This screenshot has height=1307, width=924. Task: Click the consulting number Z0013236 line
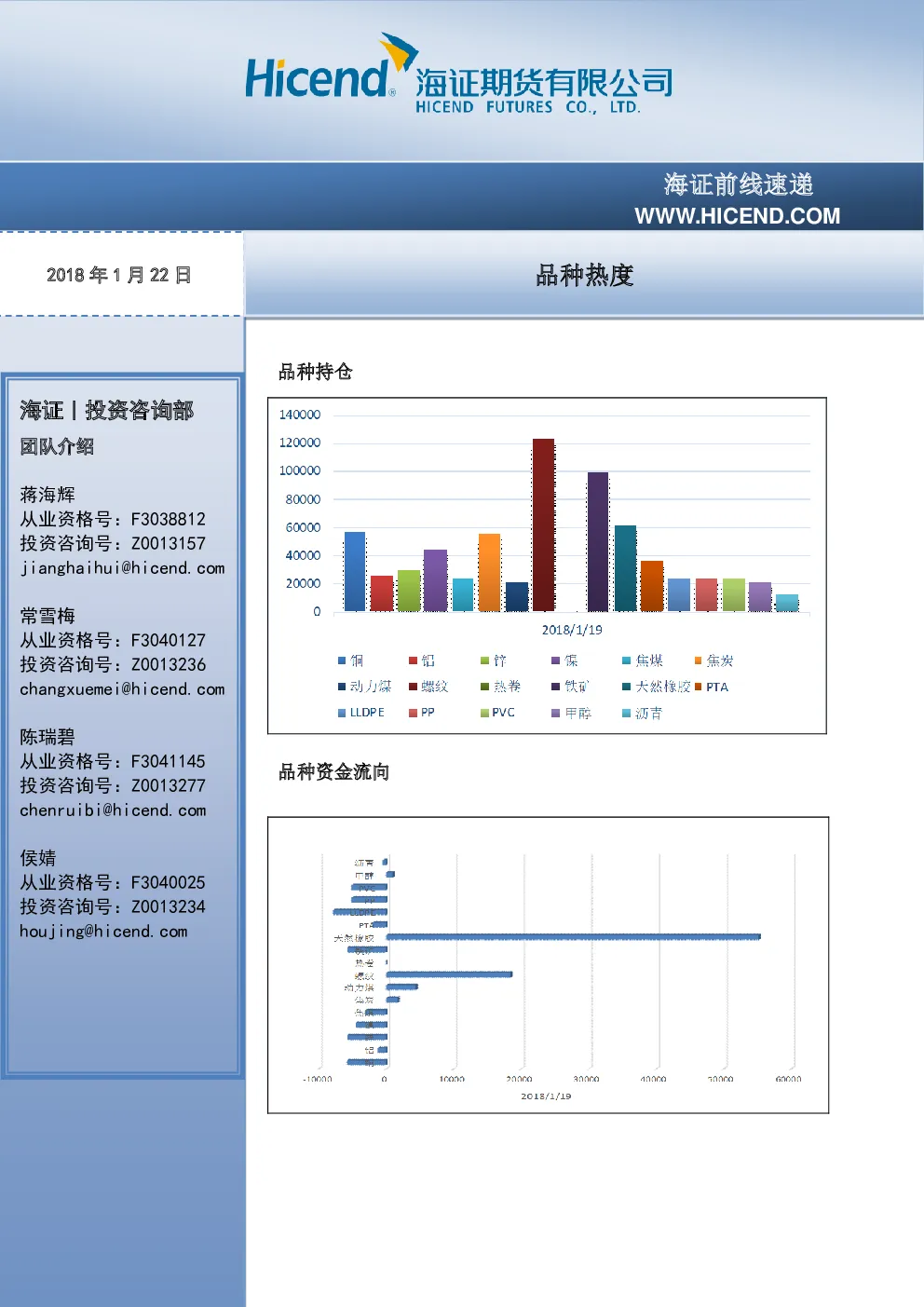[113, 664]
